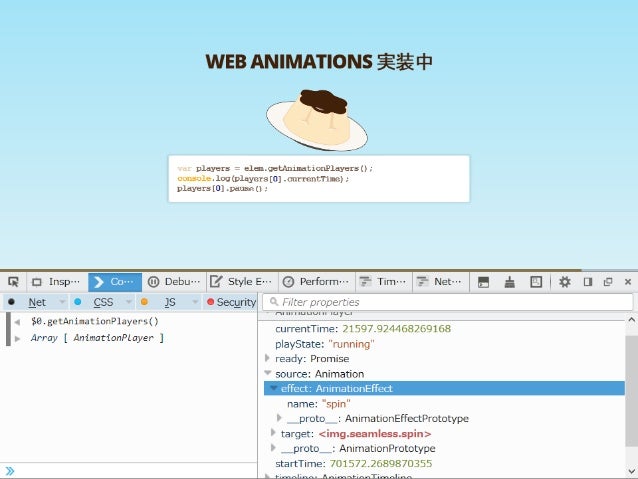The height and width of the screenshot is (479, 638).
Task: Toggle the JS filter button
Action: tap(163, 302)
